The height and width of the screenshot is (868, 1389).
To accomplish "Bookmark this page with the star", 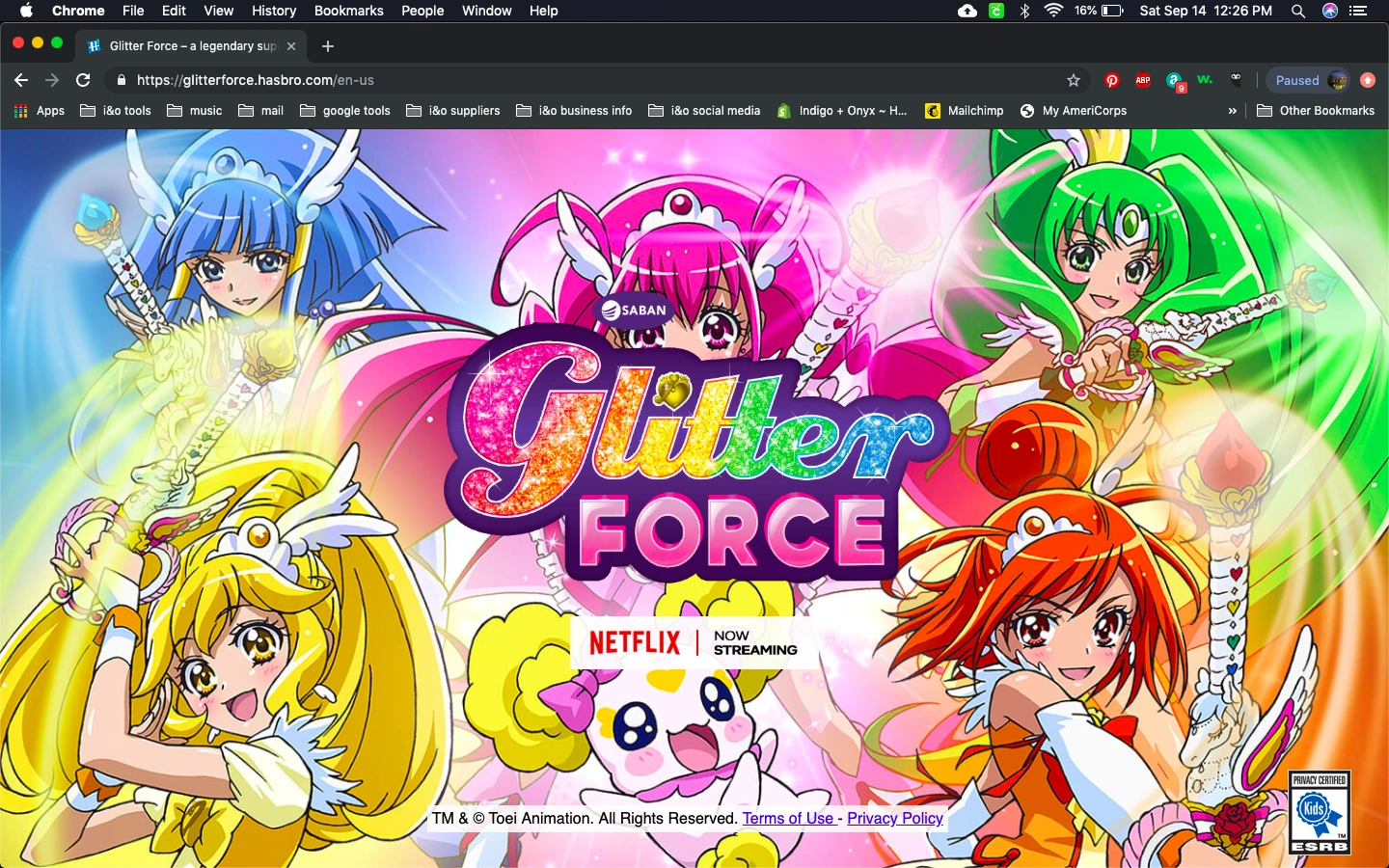I will click(x=1074, y=80).
